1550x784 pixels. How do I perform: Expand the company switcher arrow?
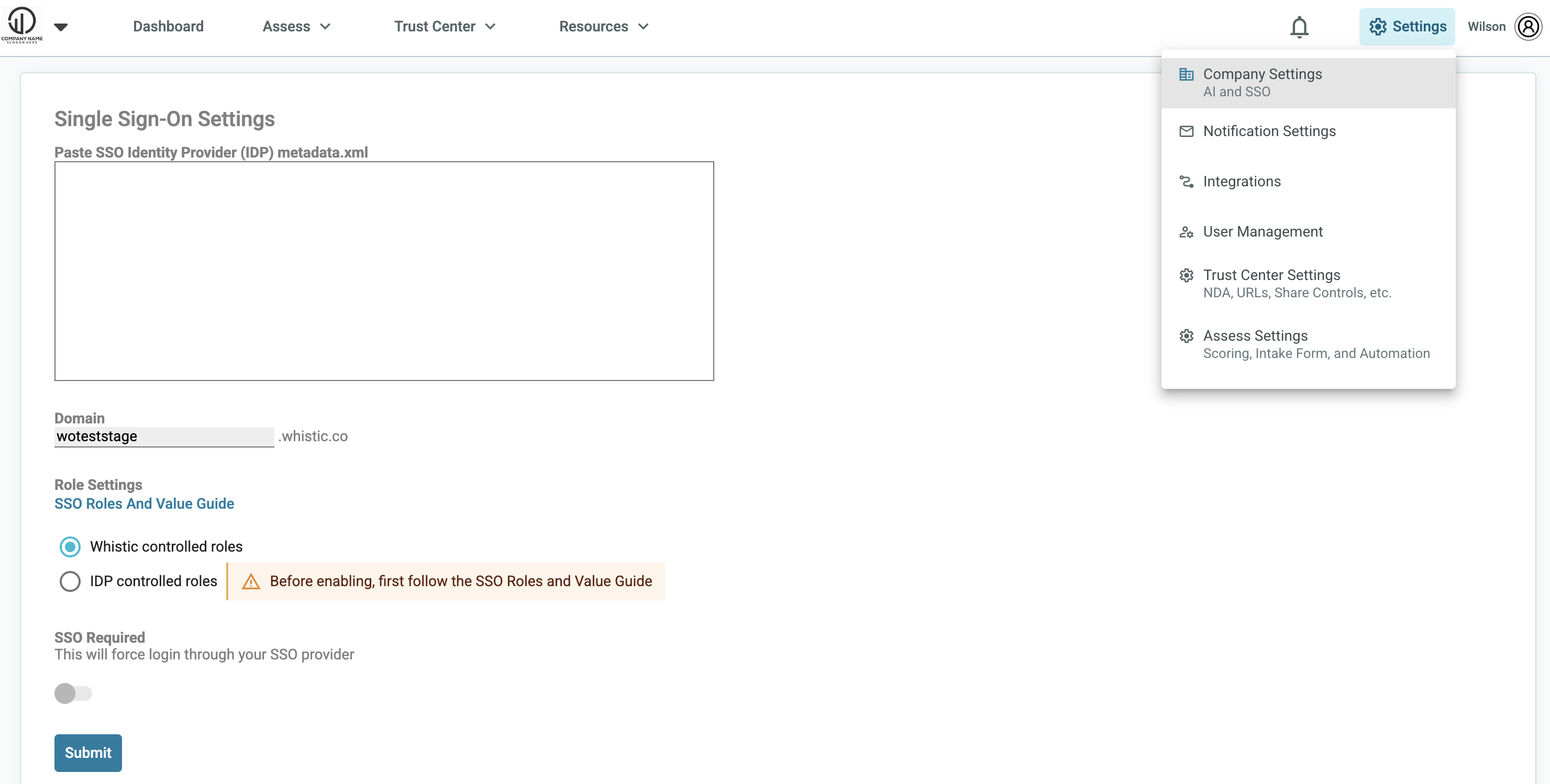61,27
